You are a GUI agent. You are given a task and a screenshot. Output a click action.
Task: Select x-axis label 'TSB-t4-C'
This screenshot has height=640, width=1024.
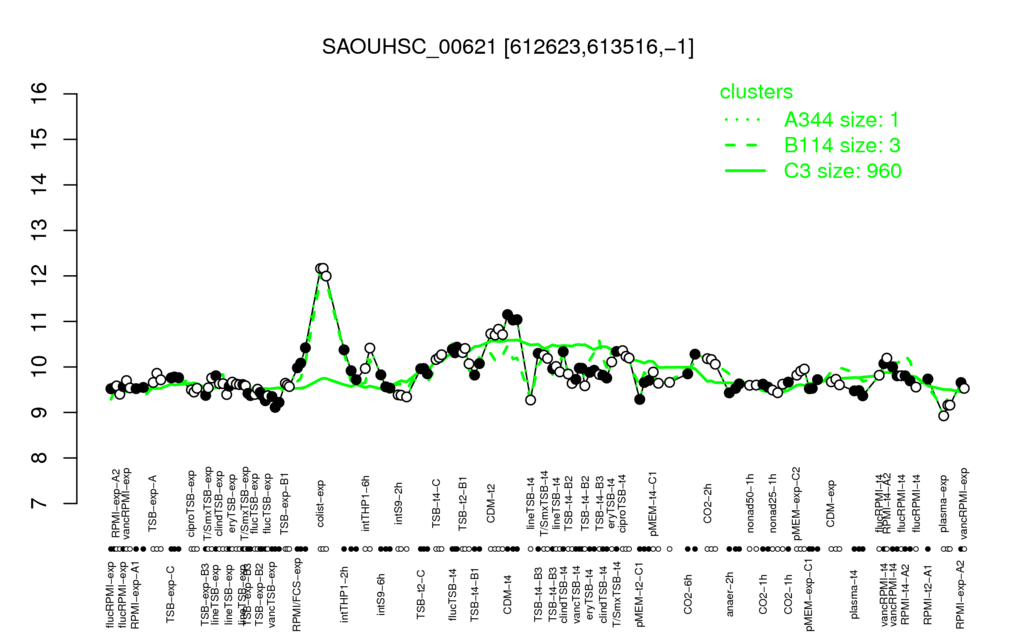pyautogui.click(x=436, y=503)
